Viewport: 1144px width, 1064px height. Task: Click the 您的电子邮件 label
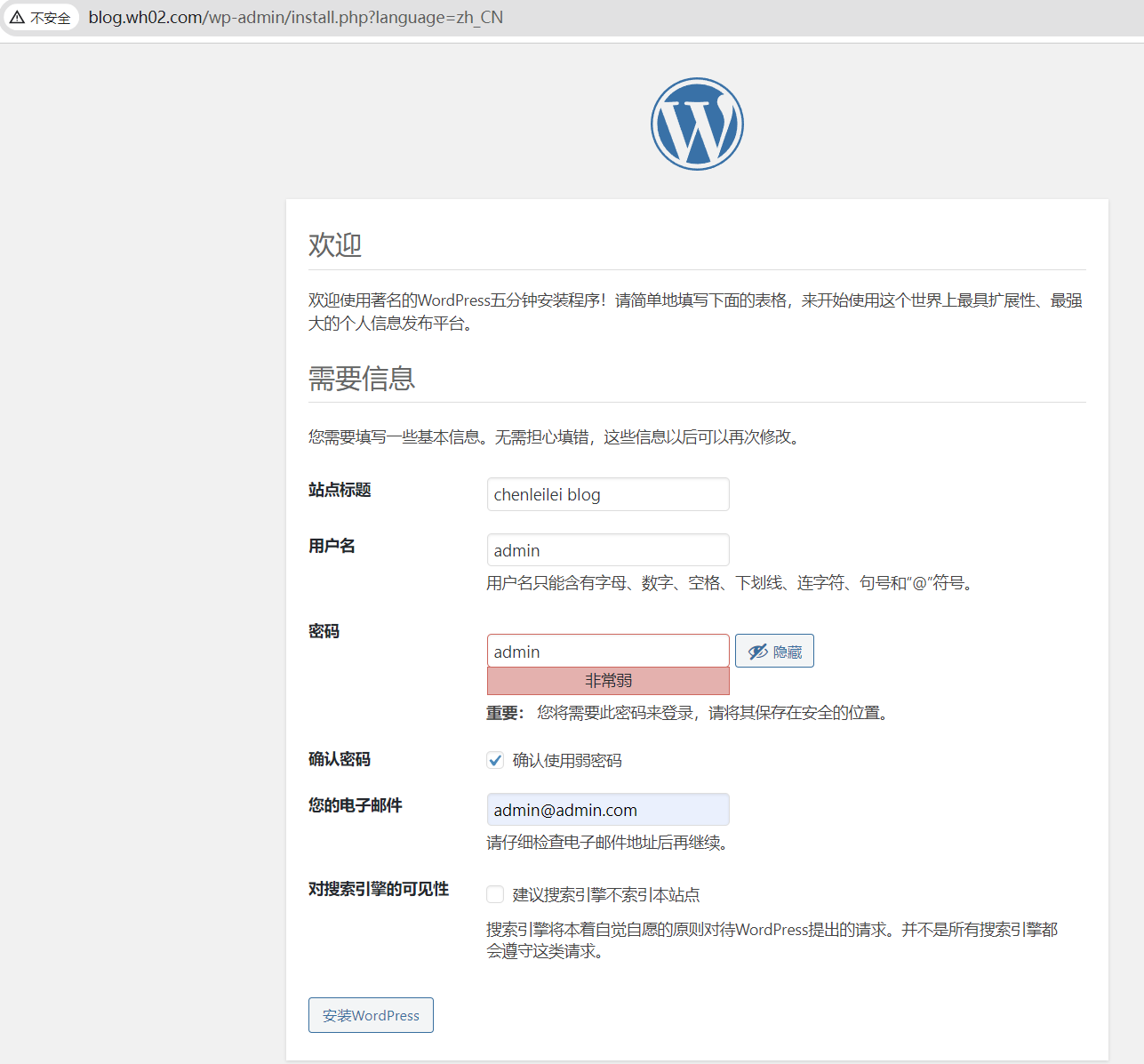point(356,805)
